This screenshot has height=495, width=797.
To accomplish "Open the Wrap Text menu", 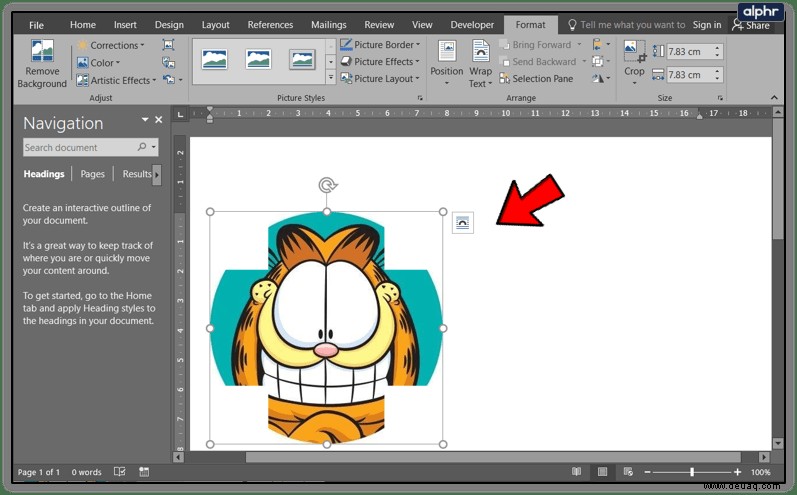I will tap(480, 63).
